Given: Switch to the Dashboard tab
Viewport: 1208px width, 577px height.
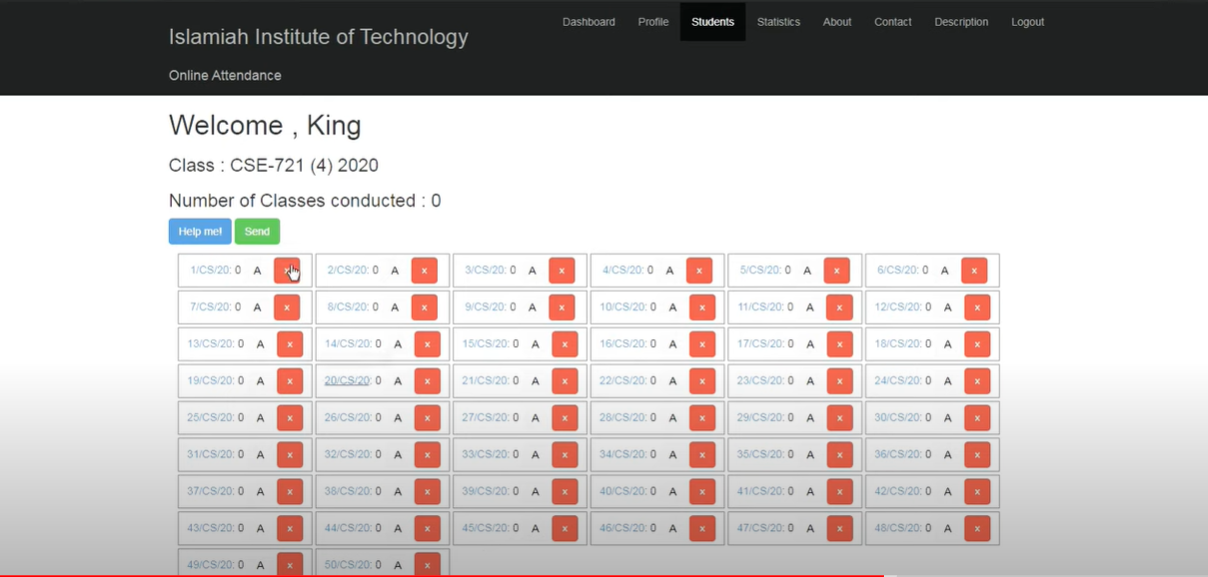Looking at the screenshot, I should click(588, 21).
